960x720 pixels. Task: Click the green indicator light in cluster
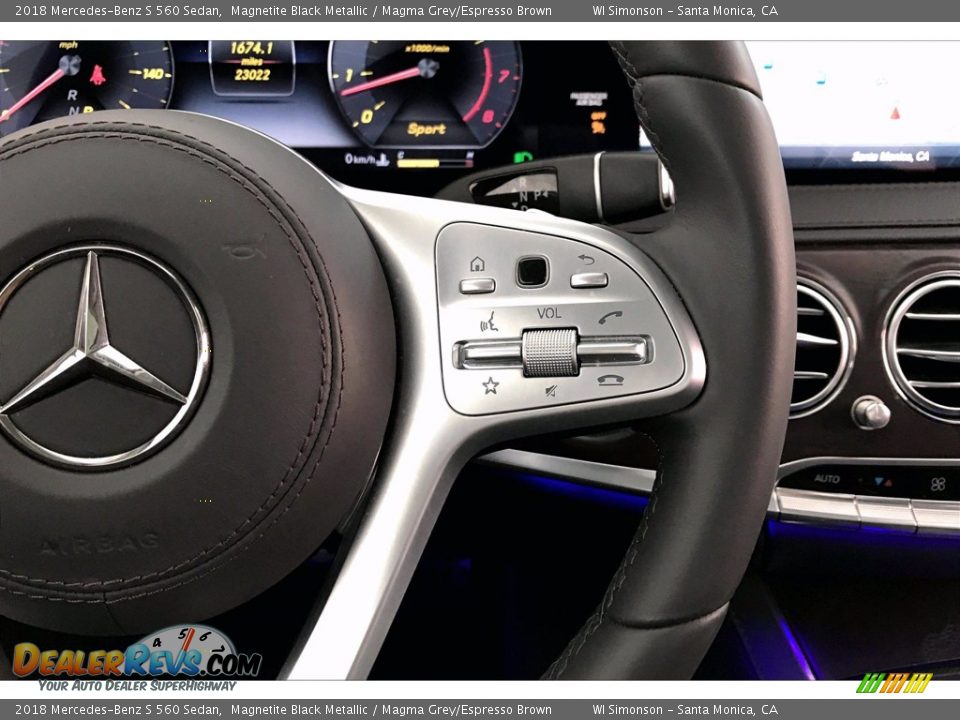click(522, 157)
